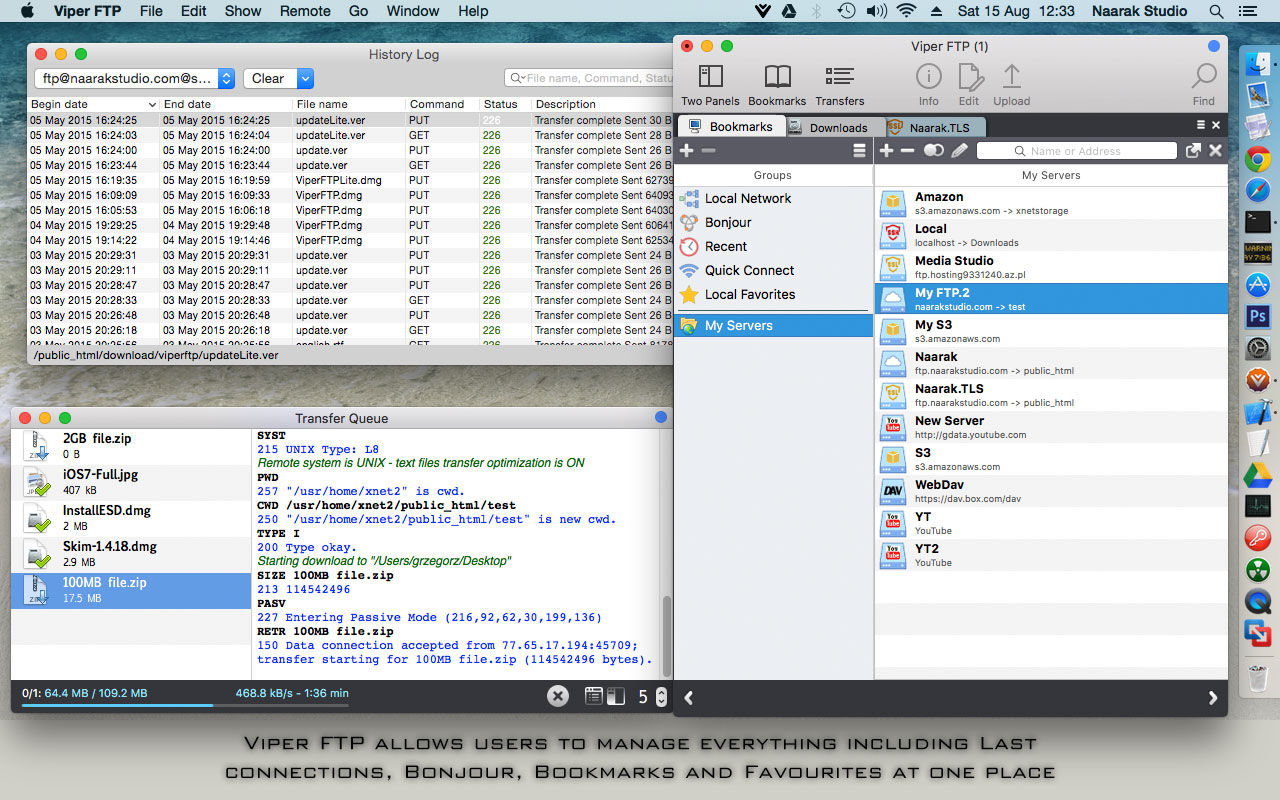
Task: Select InstallESD.dmg in Transfer Queue
Action: [x=131, y=518]
